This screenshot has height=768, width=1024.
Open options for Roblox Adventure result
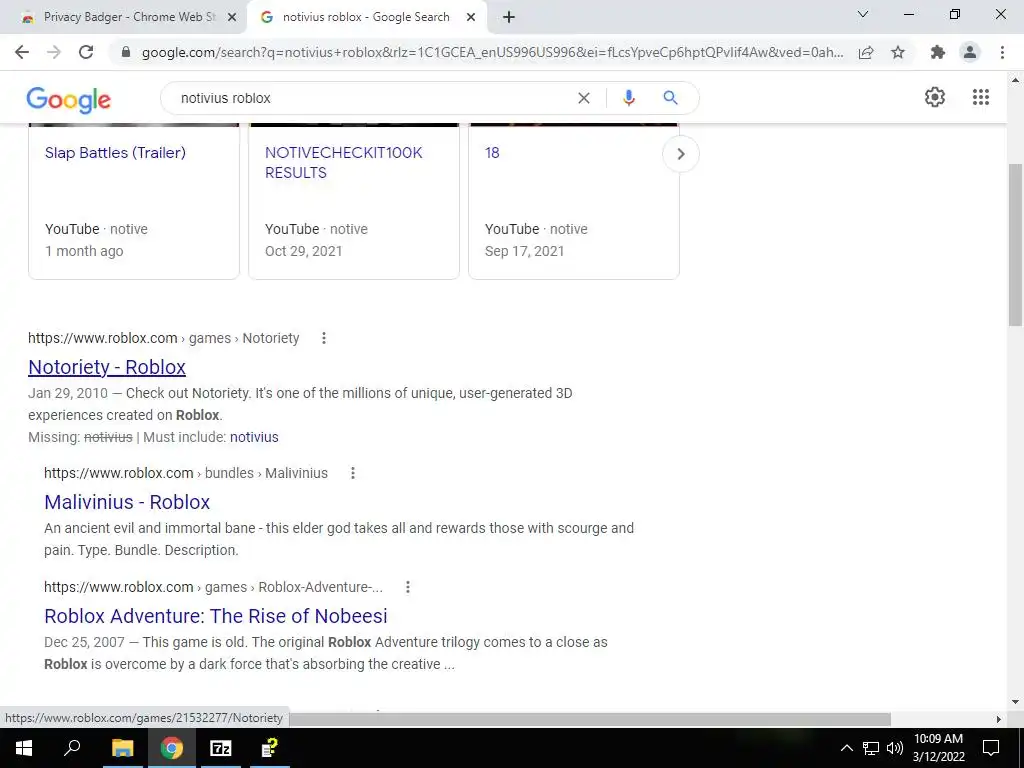tap(408, 587)
